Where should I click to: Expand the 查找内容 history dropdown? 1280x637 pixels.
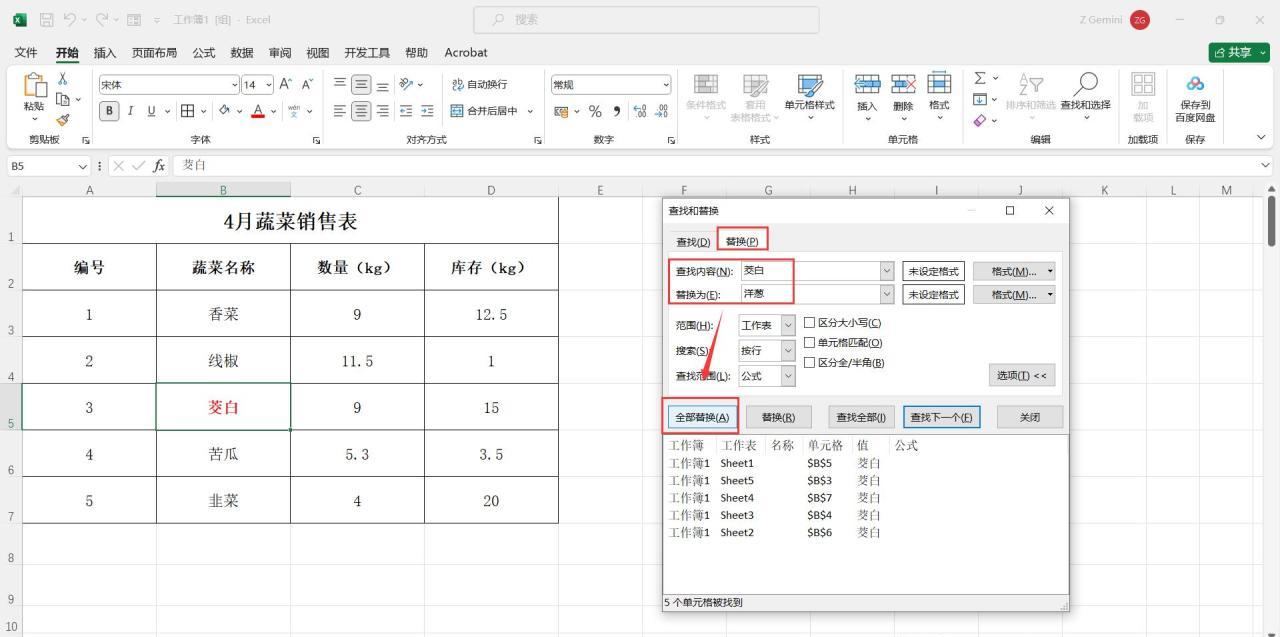pyautogui.click(x=886, y=271)
